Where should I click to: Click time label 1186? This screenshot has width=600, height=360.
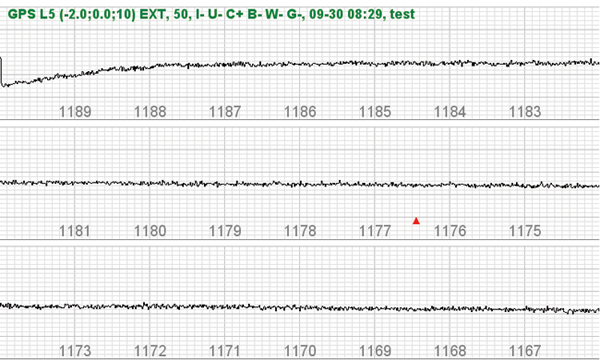tap(300, 112)
